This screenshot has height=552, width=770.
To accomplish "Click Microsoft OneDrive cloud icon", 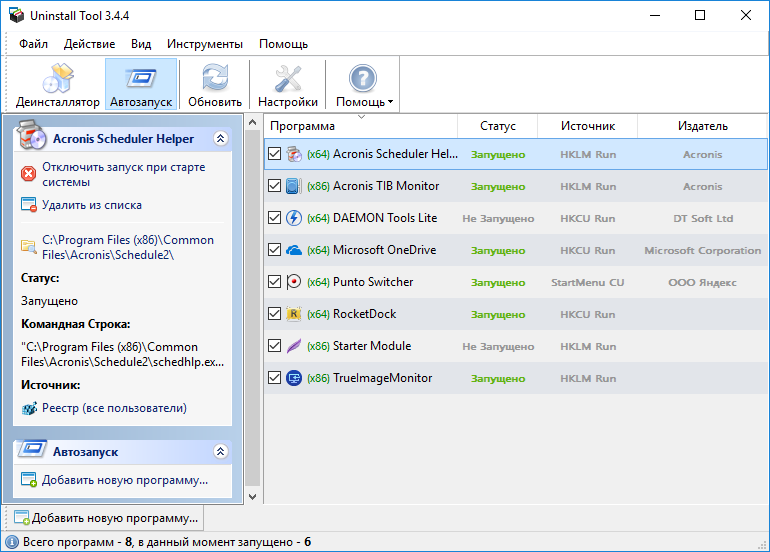I will (294, 250).
